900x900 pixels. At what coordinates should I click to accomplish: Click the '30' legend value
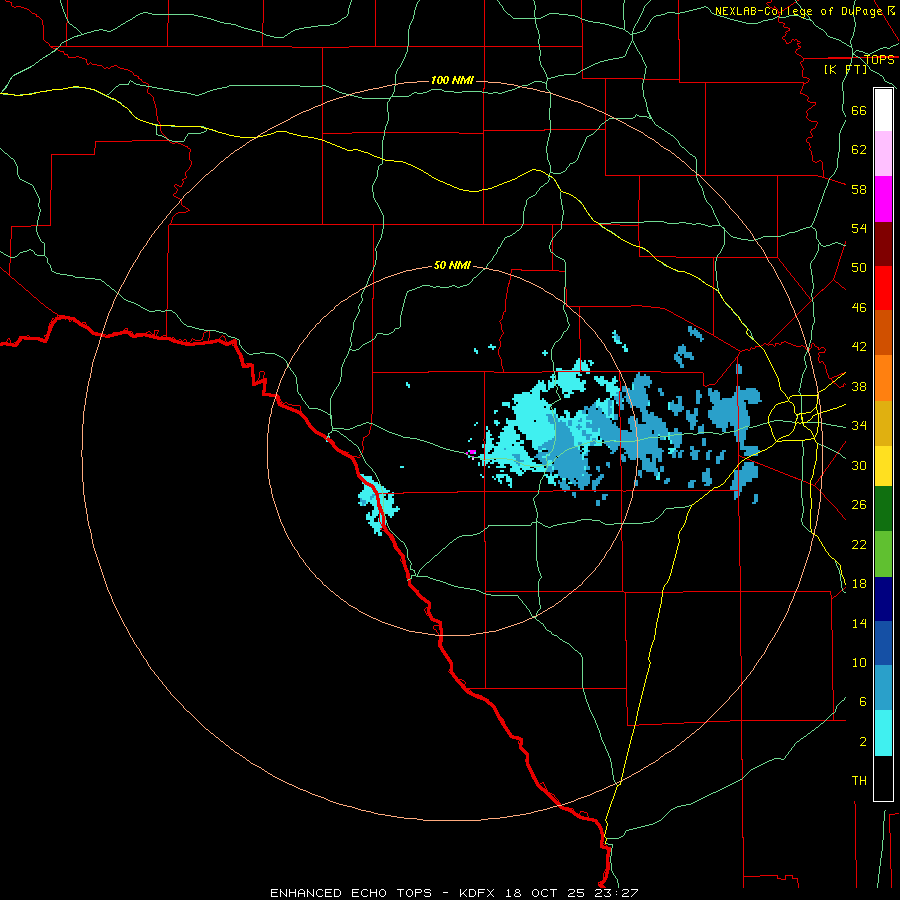[x=859, y=465]
